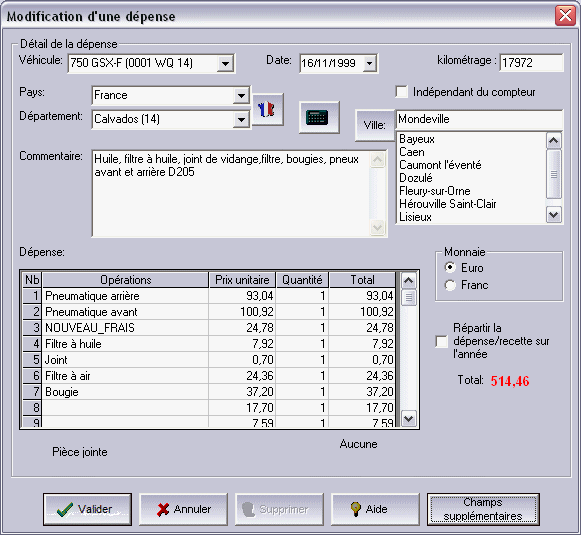This screenshot has height=535, width=581.
Task: Open help via the lightbulb Aide button
Action: point(375,509)
